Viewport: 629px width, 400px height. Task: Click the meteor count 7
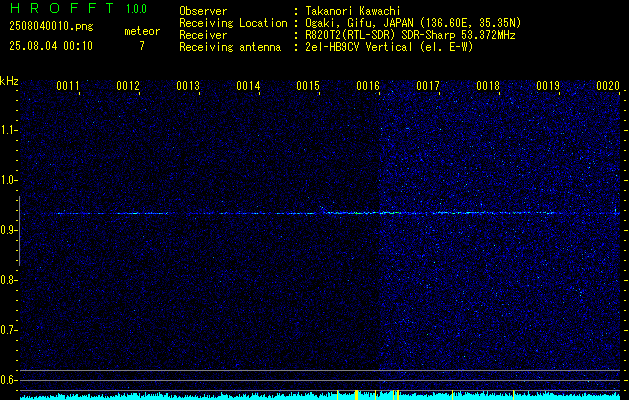[142, 46]
